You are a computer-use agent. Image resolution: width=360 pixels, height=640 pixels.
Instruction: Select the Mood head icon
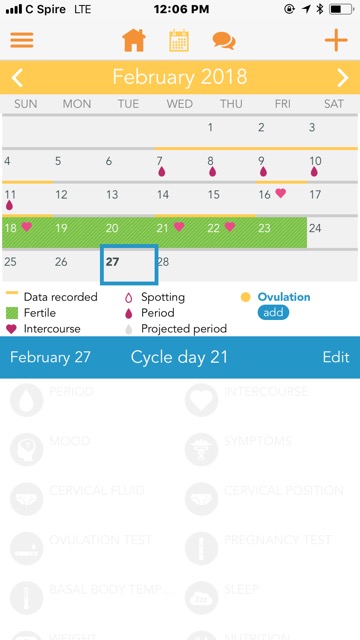27,449
